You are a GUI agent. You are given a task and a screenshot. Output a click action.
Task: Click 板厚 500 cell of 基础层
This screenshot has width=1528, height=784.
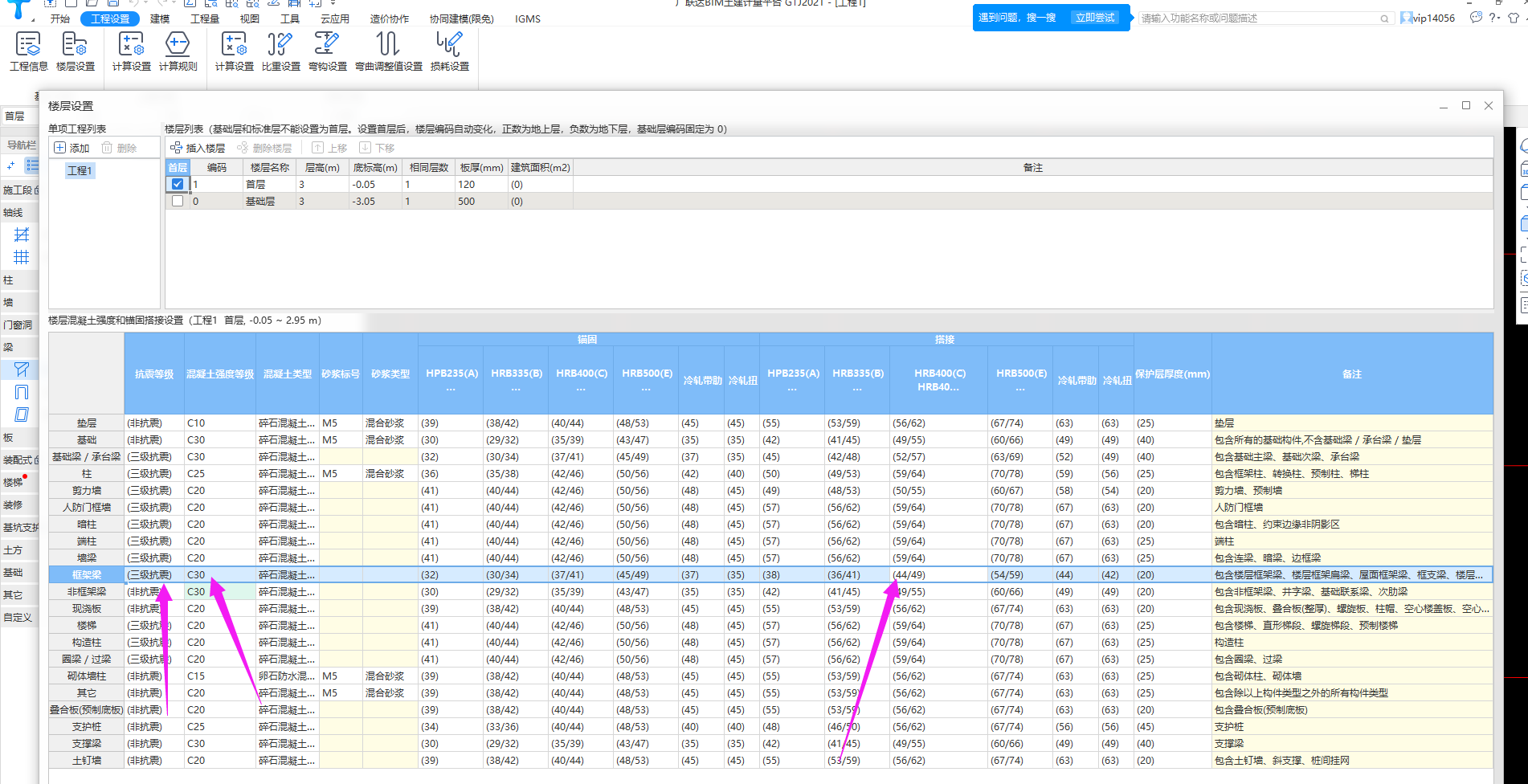(x=481, y=201)
